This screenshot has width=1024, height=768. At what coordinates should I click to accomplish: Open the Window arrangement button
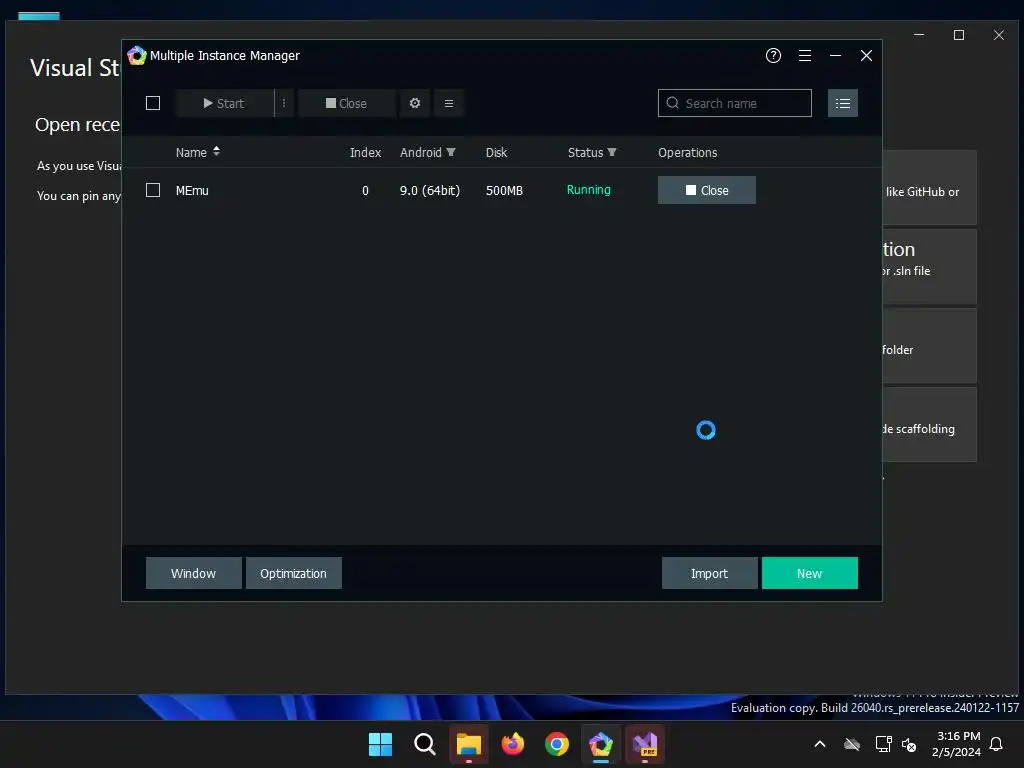tap(193, 573)
